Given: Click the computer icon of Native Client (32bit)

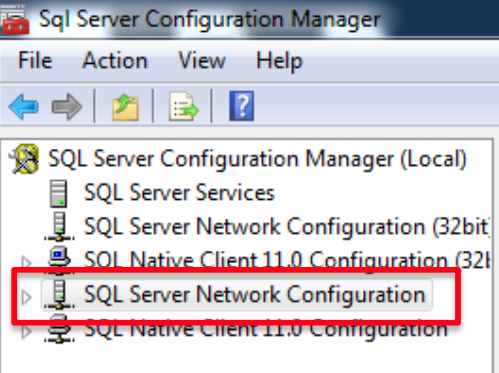Looking at the screenshot, I should (x=59, y=258).
